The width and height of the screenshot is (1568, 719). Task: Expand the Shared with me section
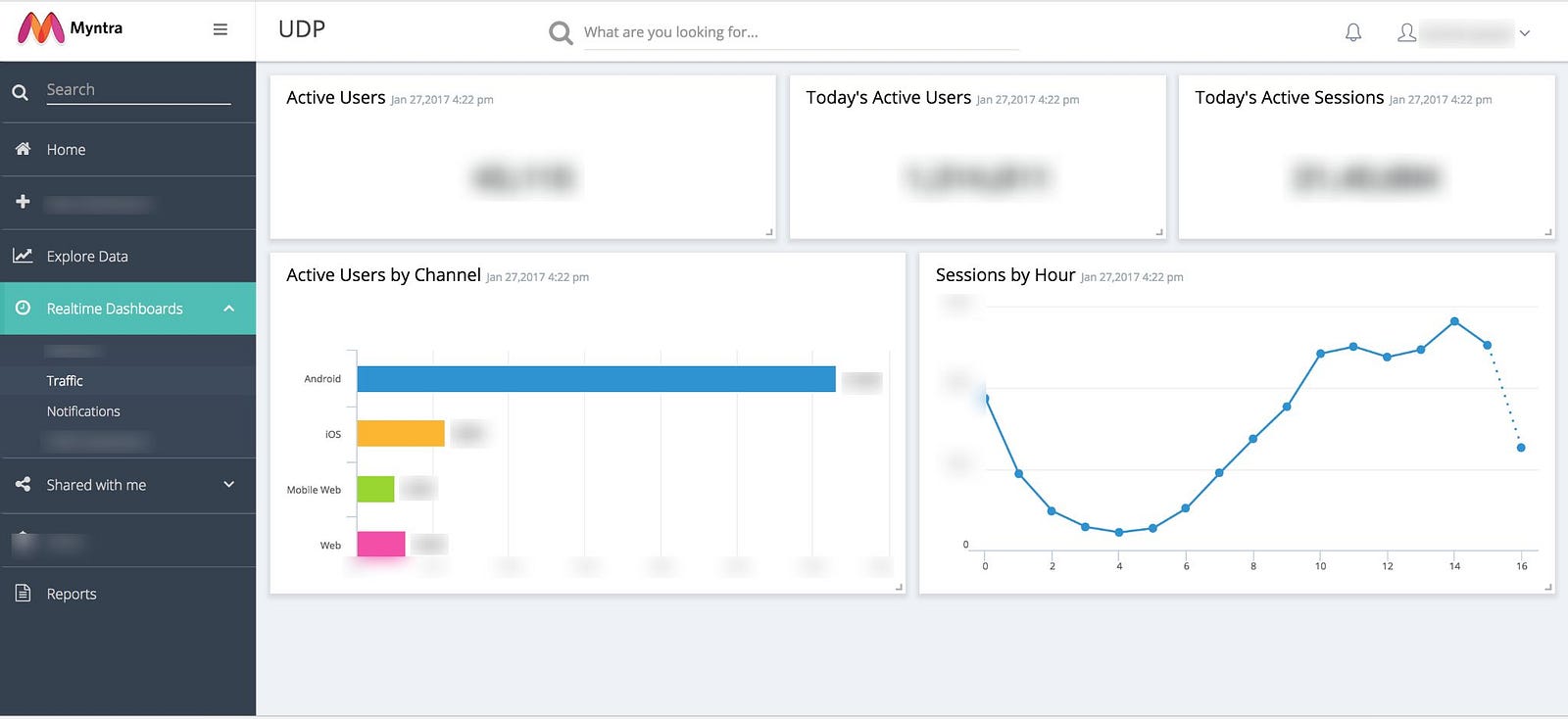pos(228,485)
